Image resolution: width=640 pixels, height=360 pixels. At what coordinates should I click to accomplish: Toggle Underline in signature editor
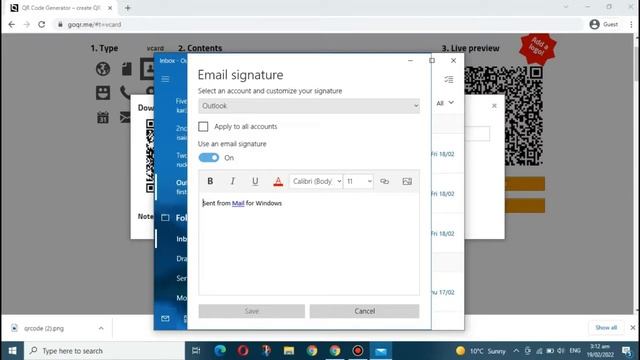[255, 181]
